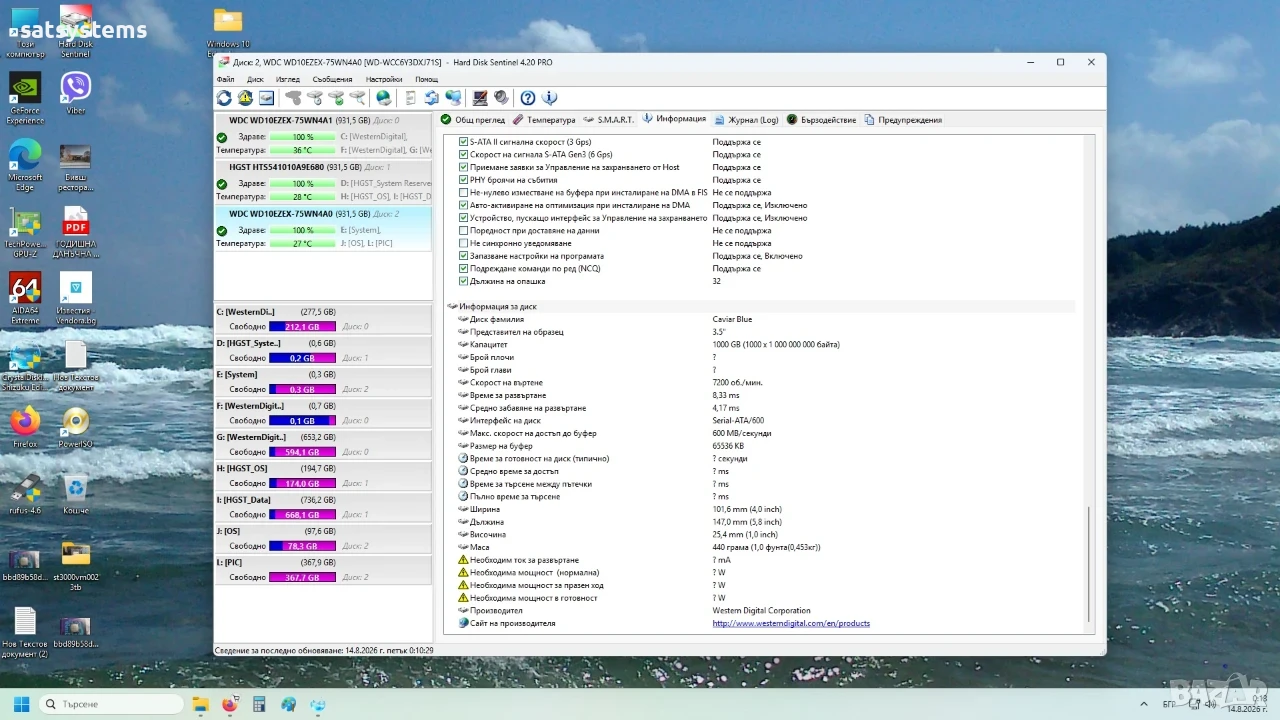Click the laptop screen configuration toolbar icon

480,98
